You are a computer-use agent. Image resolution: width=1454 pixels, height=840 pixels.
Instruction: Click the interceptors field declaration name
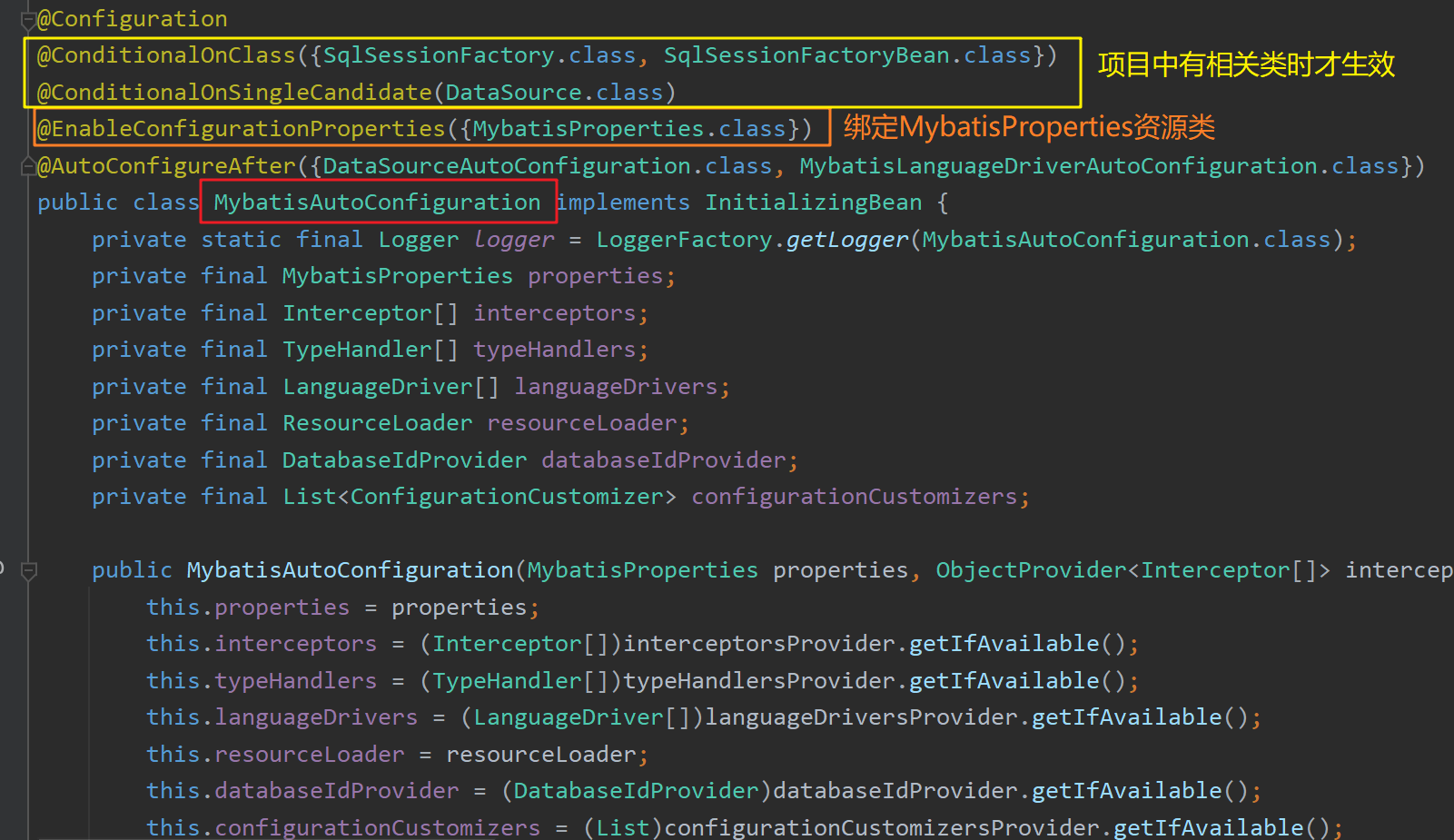[x=555, y=313]
